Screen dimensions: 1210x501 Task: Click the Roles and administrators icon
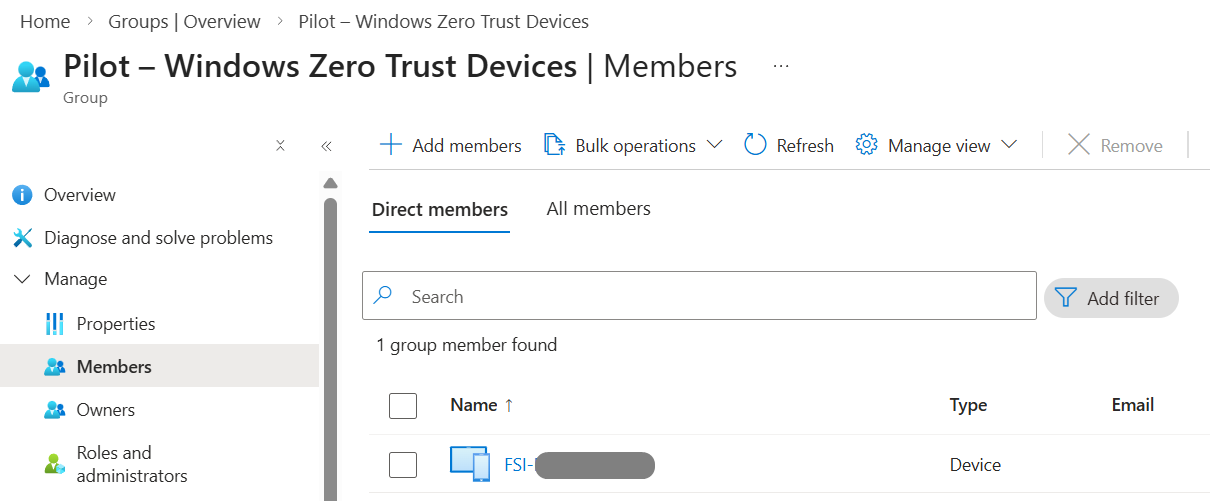coord(55,464)
